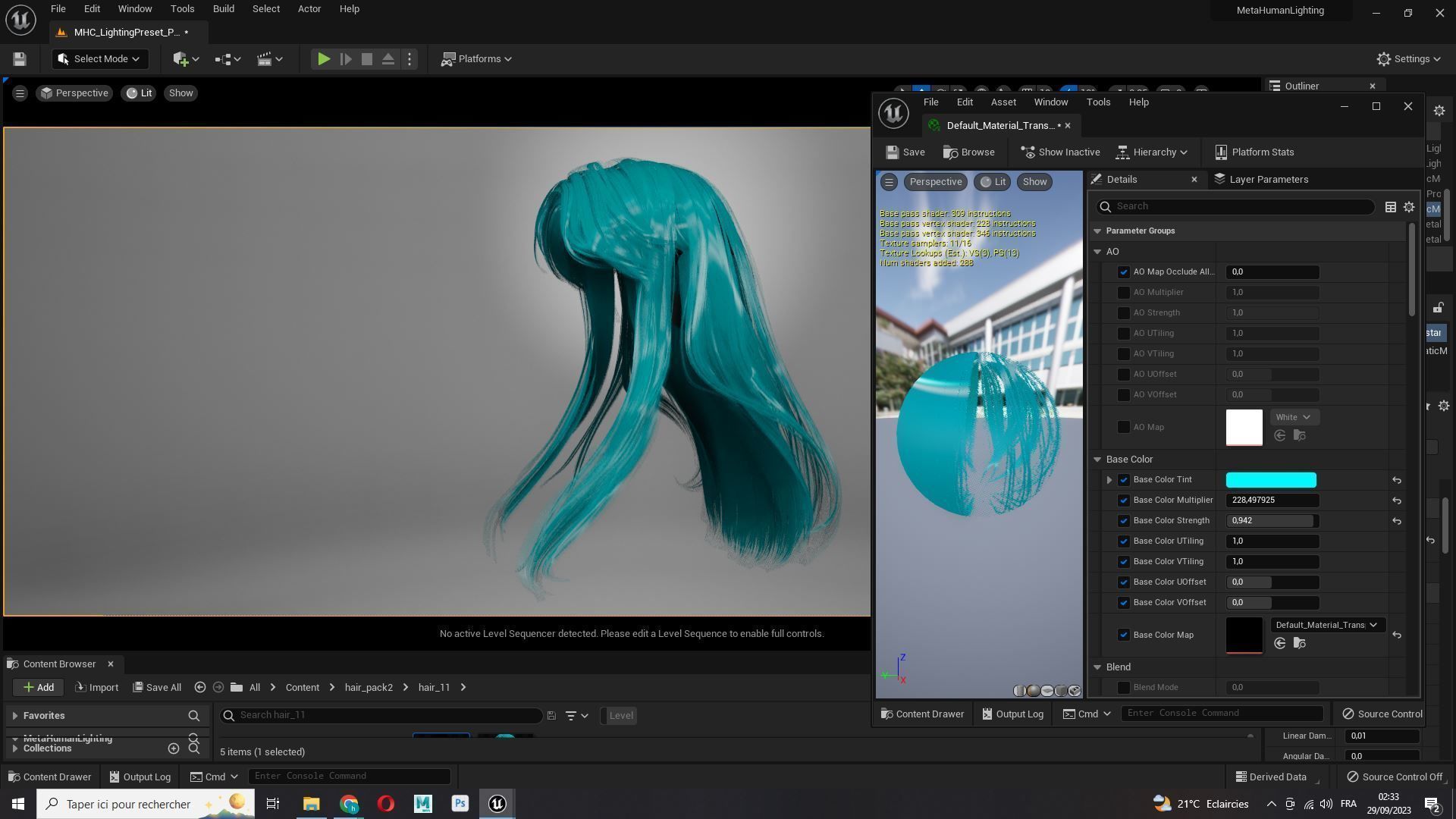Uncheck Base Color Strength parameter

tap(1124, 521)
